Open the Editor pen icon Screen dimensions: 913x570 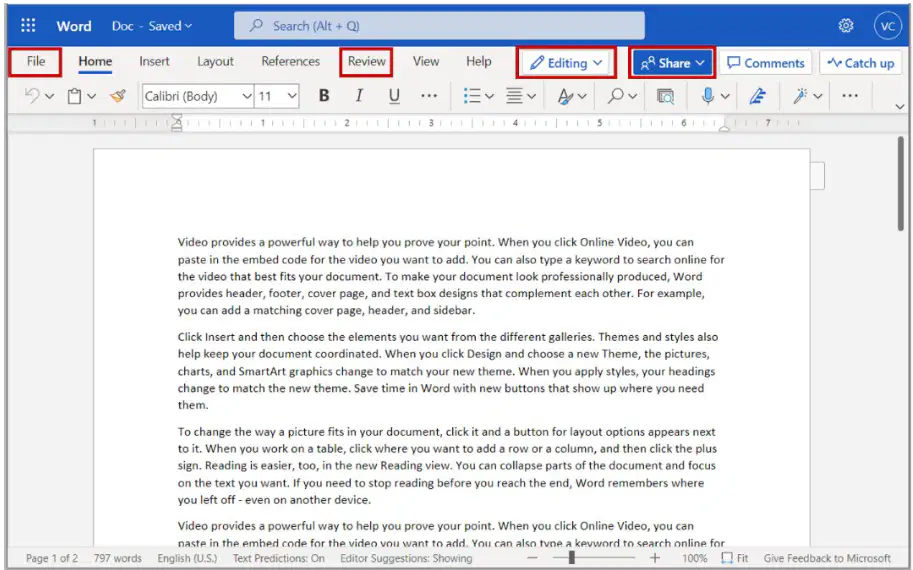(757, 95)
